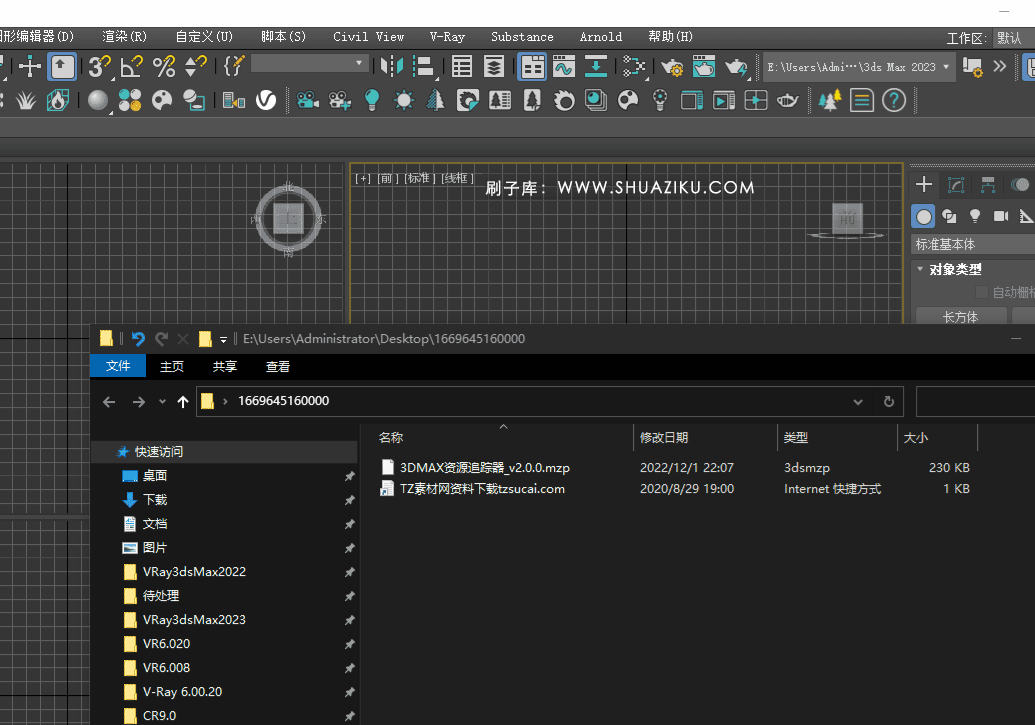Open the 渲染(R) menu
The width and height of the screenshot is (1035, 725).
pos(124,37)
